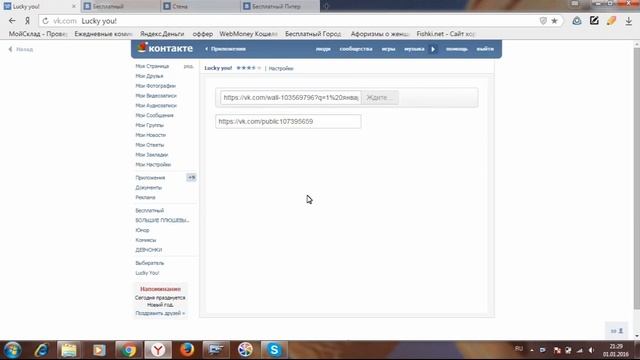Open the media player taskbar icon
This screenshot has width=640, height=360.
point(99,350)
